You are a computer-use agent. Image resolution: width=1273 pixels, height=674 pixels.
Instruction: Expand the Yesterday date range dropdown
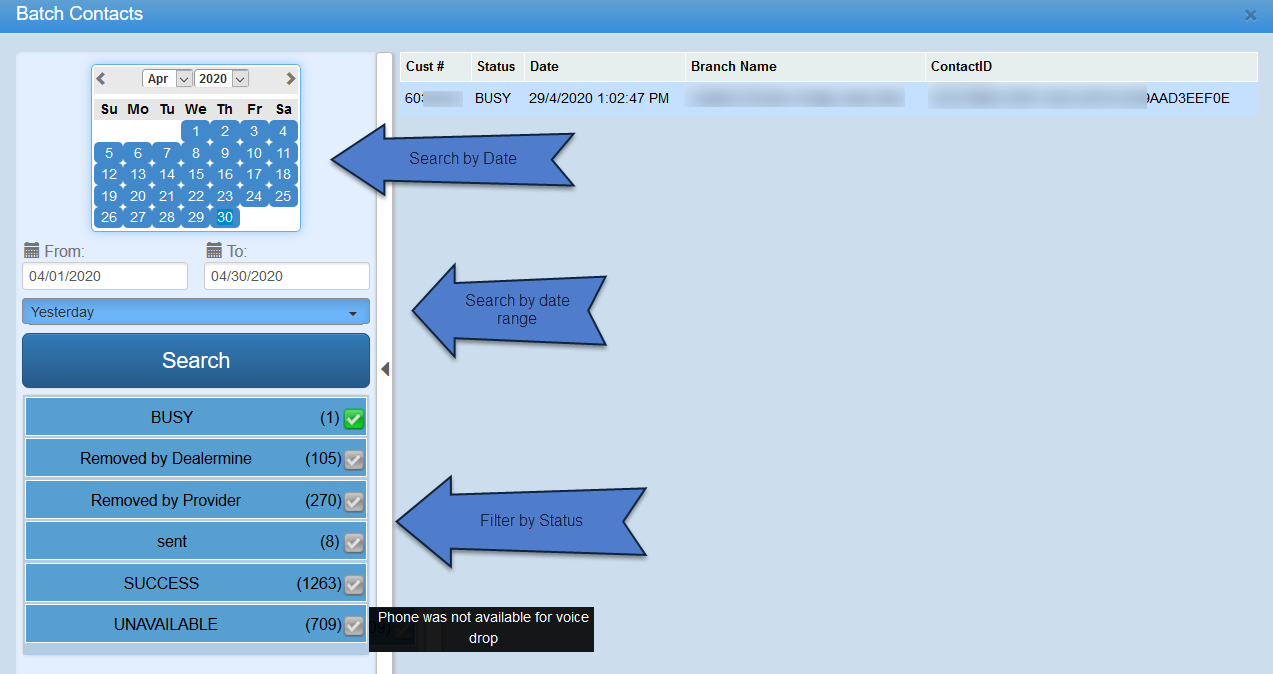(196, 312)
